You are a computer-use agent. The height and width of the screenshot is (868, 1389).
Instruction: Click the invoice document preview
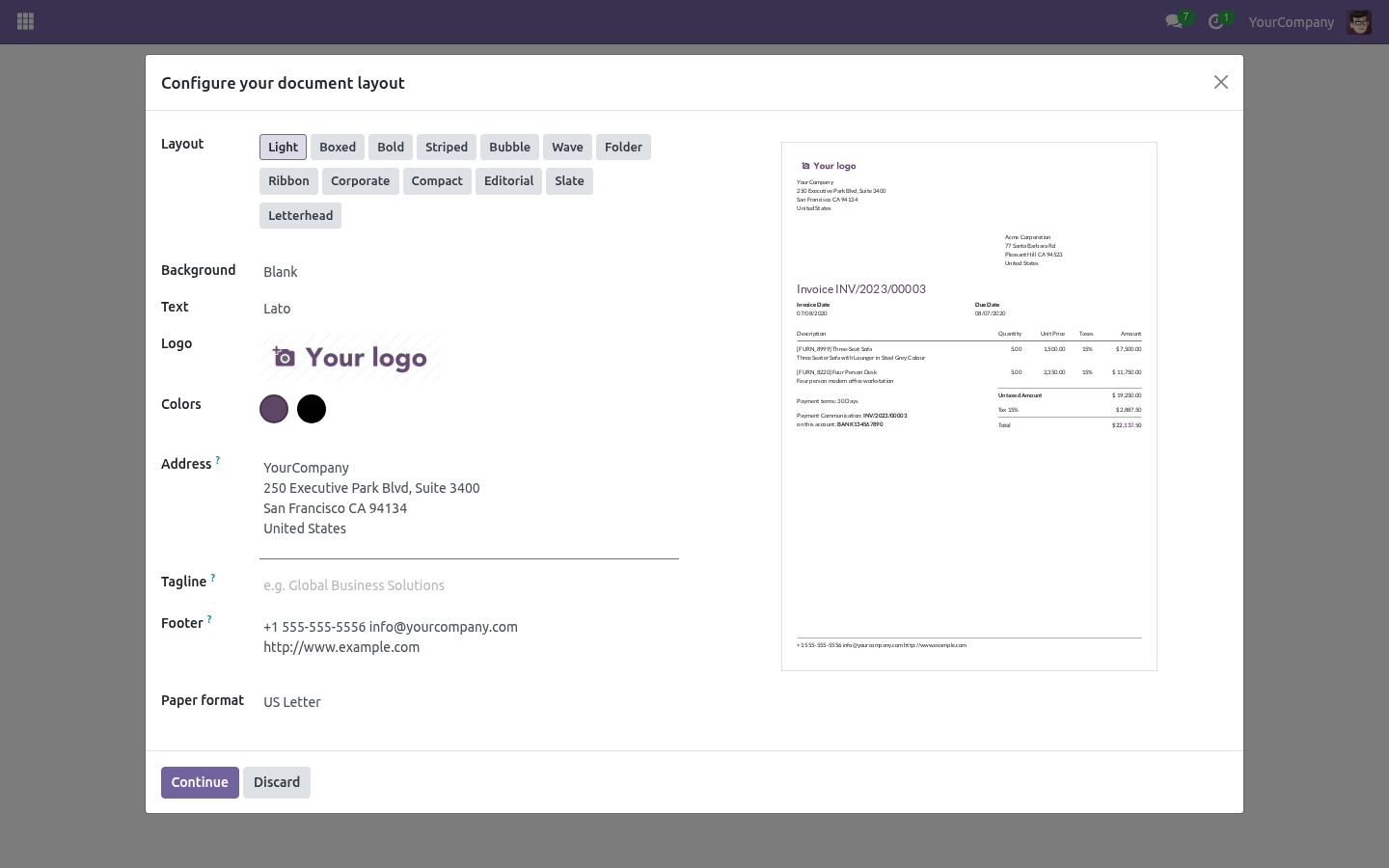tap(969, 406)
